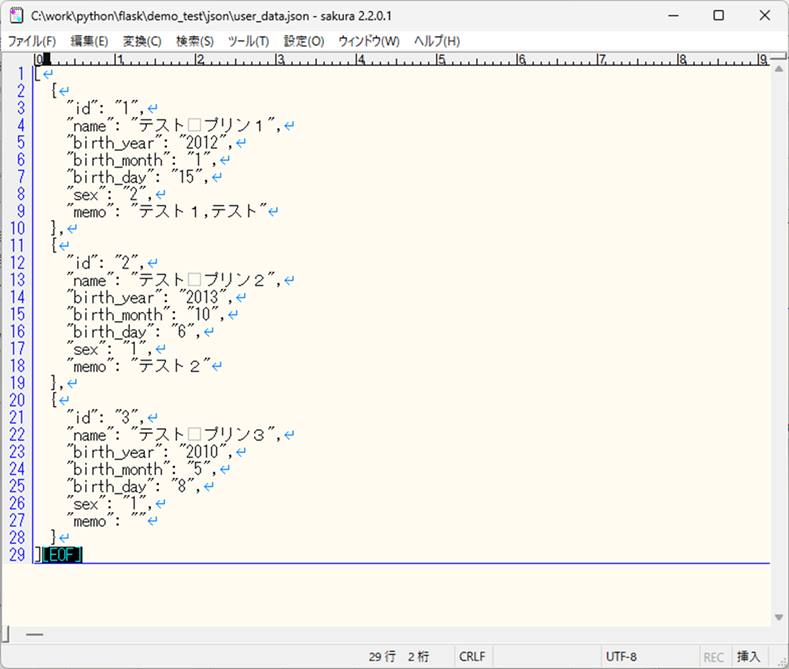Maximize the sakura editor window
Image resolution: width=789 pixels, height=669 pixels.
pyautogui.click(x=719, y=16)
